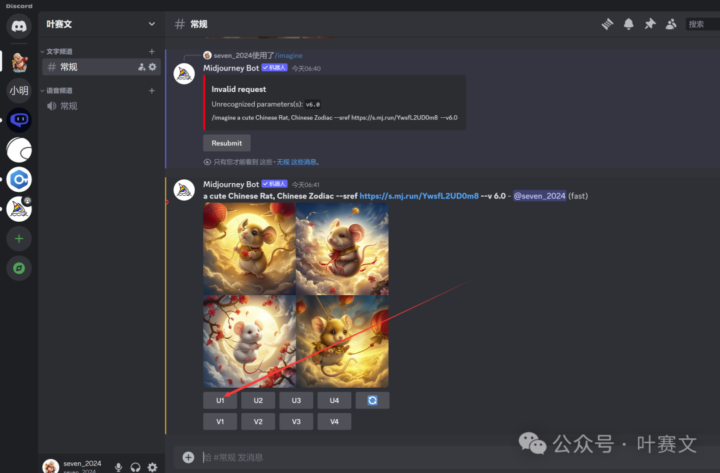
Task: Open the white swirl server icon
Action: (19, 150)
